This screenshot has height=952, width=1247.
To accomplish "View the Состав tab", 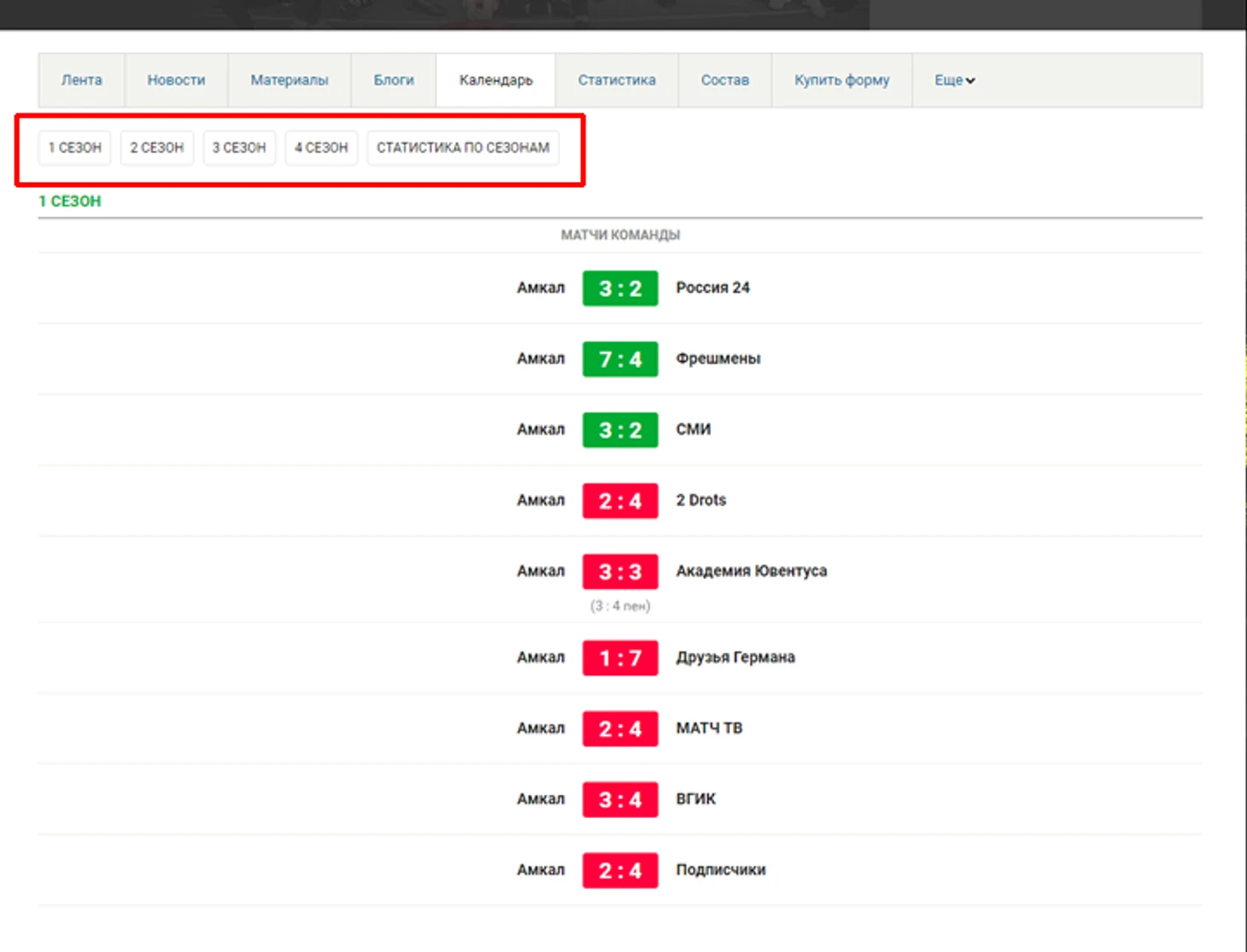I will pos(724,80).
